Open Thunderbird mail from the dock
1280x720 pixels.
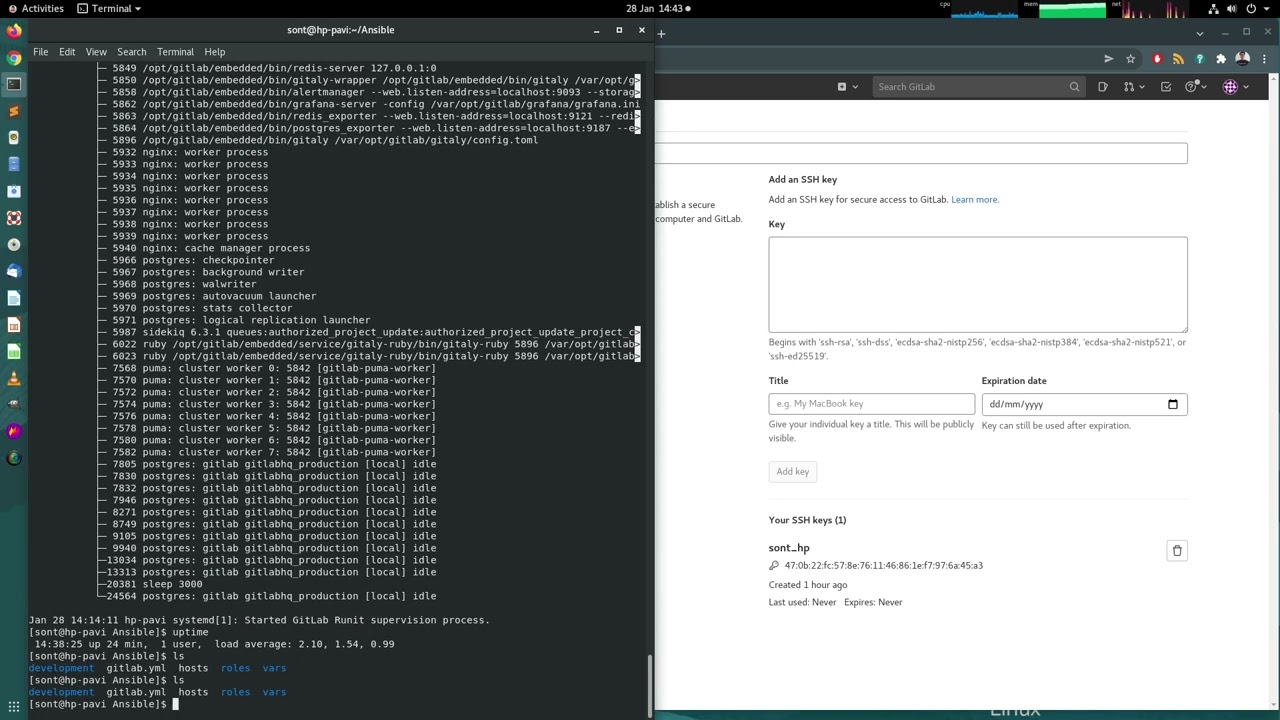14,271
